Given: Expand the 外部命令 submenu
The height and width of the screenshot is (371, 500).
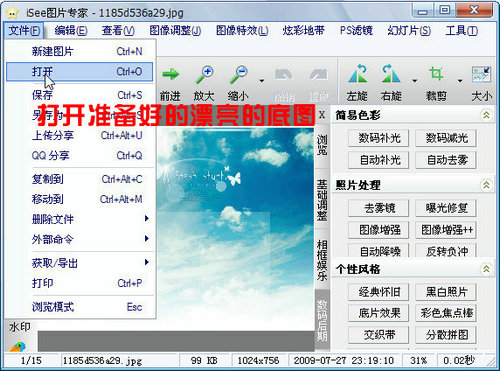Looking at the screenshot, I should [x=80, y=239].
